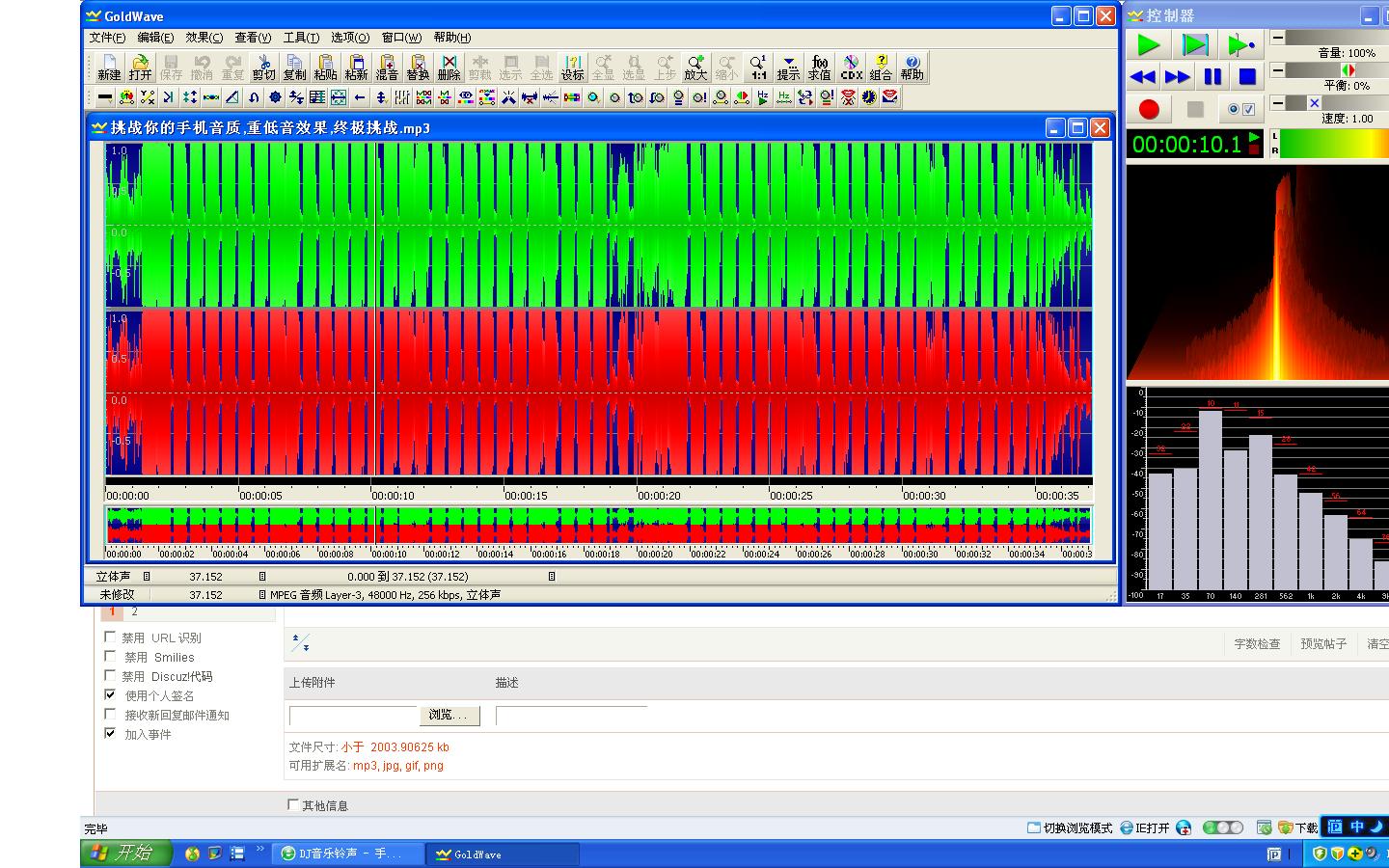Click the 粘新 (Paste New) icon
Screen dimensions: 1389x868
(x=356, y=68)
